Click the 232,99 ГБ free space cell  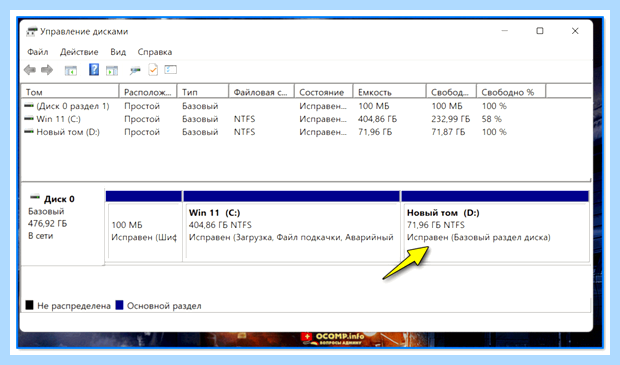click(x=451, y=119)
